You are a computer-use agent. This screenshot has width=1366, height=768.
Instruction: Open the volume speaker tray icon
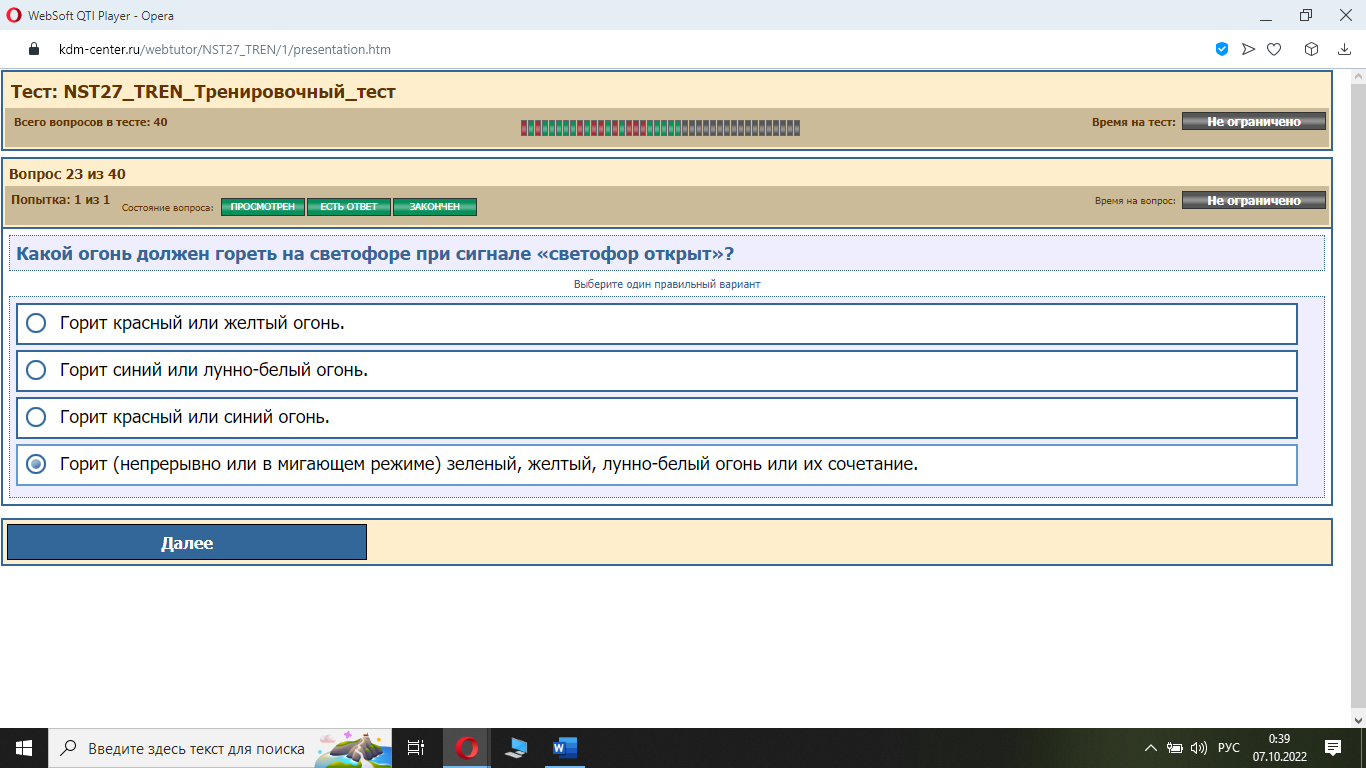1199,748
